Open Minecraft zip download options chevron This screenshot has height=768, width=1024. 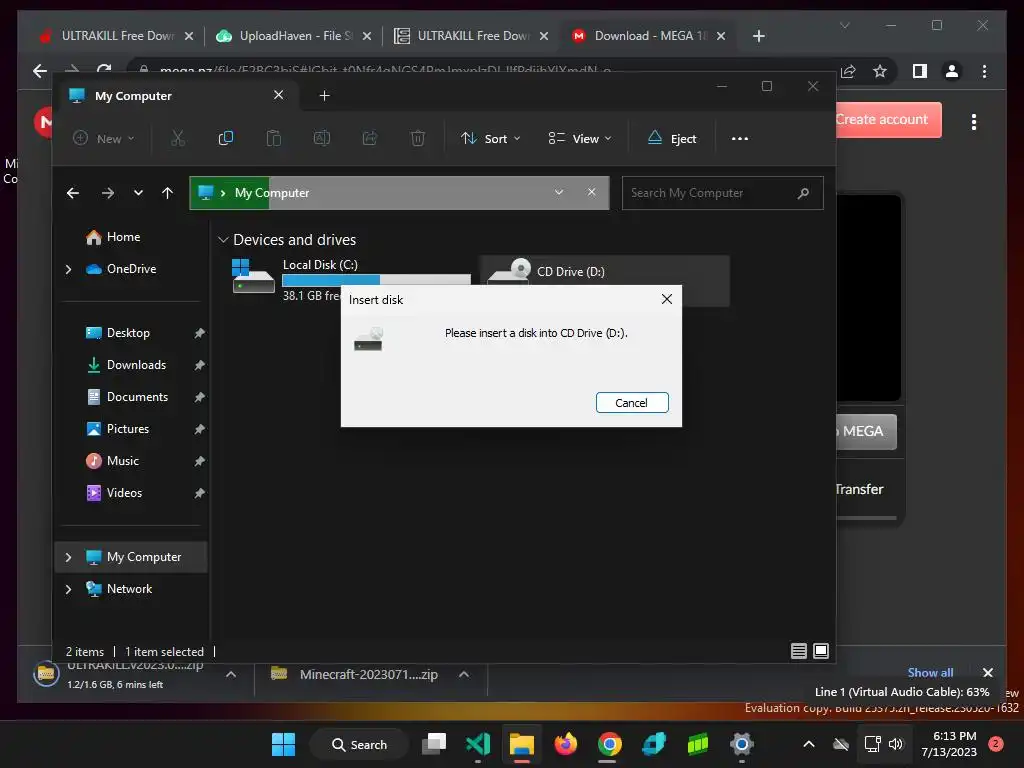coord(464,675)
